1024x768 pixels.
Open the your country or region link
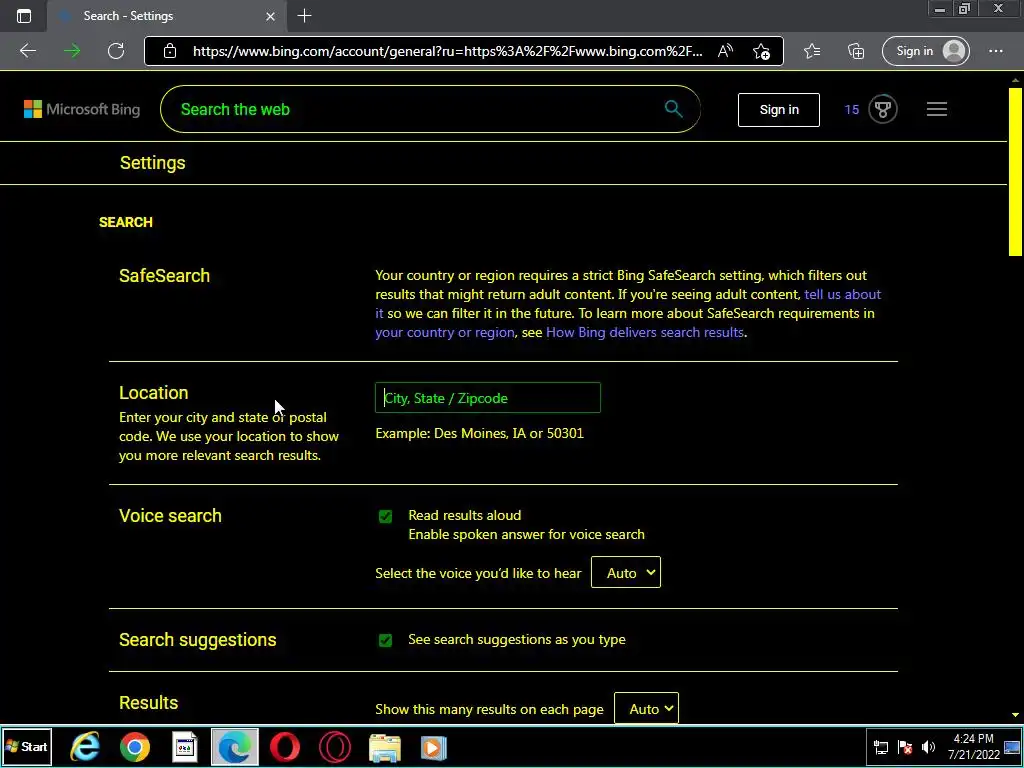pyautogui.click(x=444, y=332)
